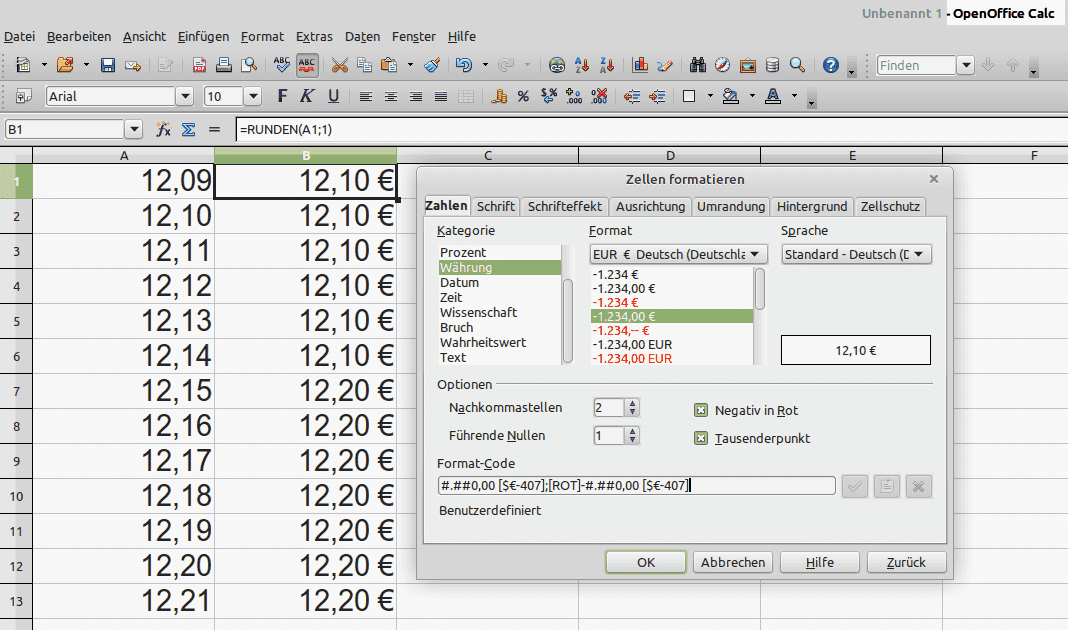Viewport: 1068px width, 630px height.
Task: Expand the Sprache language dropdown
Action: tap(856, 254)
